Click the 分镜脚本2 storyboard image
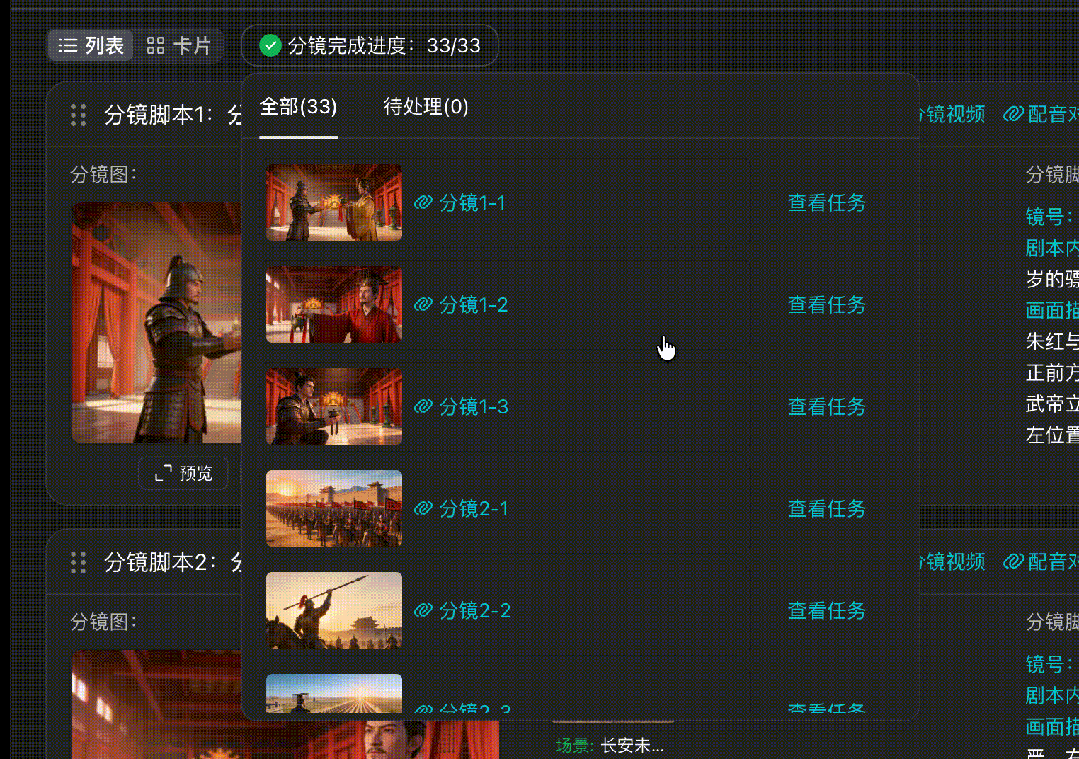The height and width of the screenshot is (759, 1079). (x=157, y=704)
